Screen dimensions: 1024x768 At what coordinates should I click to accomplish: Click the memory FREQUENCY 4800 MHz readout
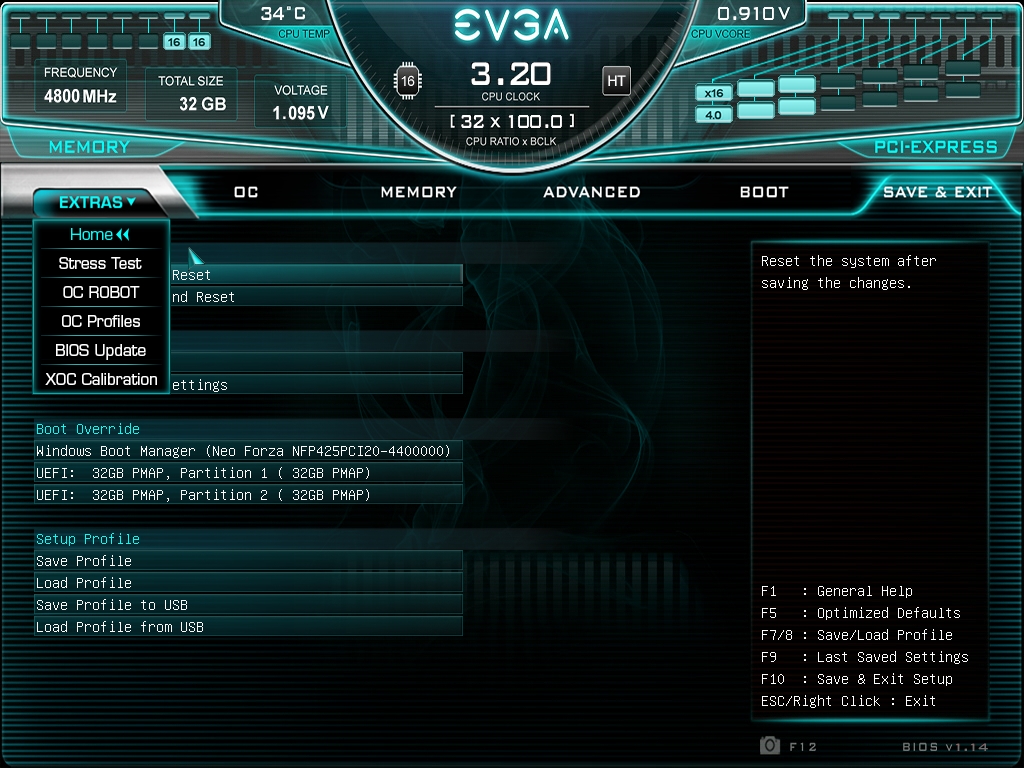(80, 86)
